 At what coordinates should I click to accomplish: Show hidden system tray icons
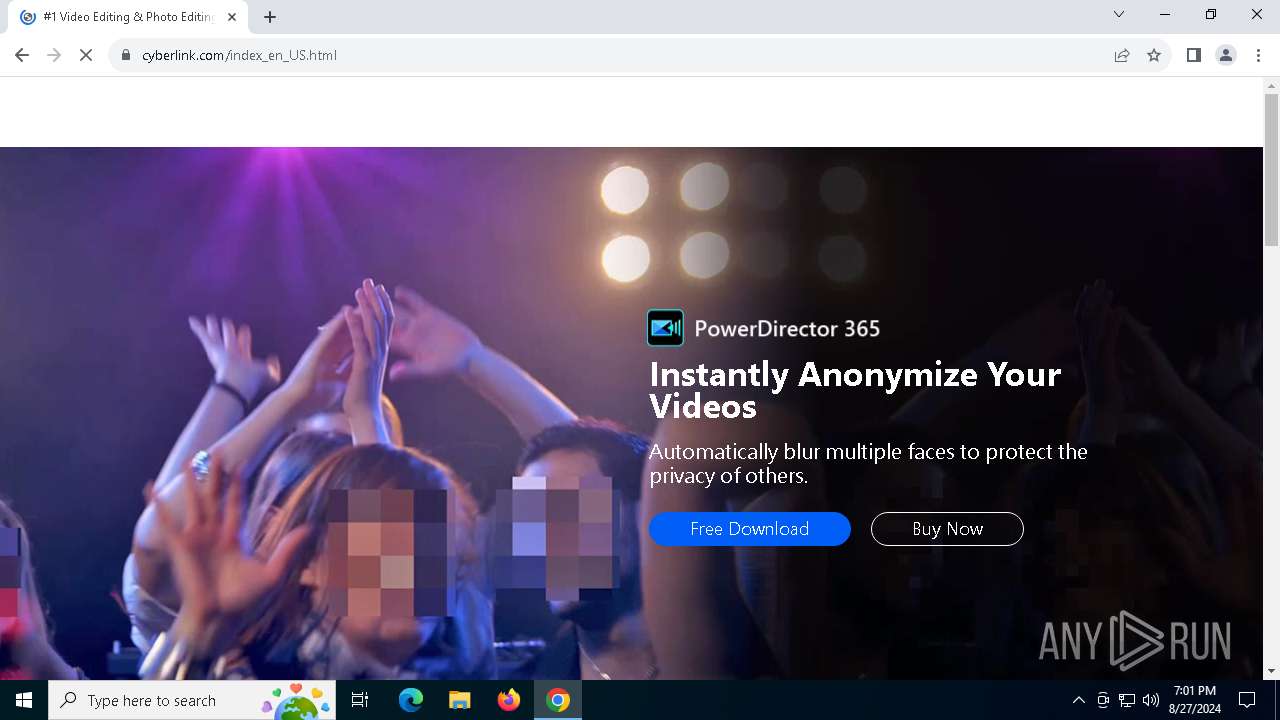click(x=1078, y=700)
